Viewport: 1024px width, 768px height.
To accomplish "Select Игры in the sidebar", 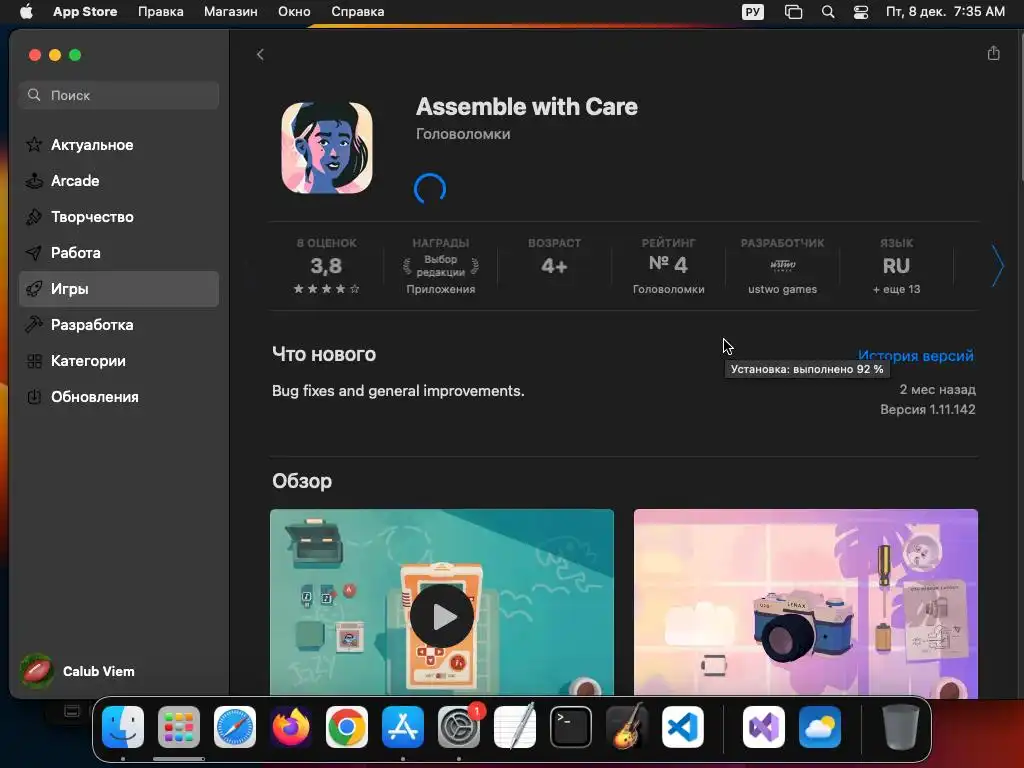I will pyautogui.click(x=119, y=289).
